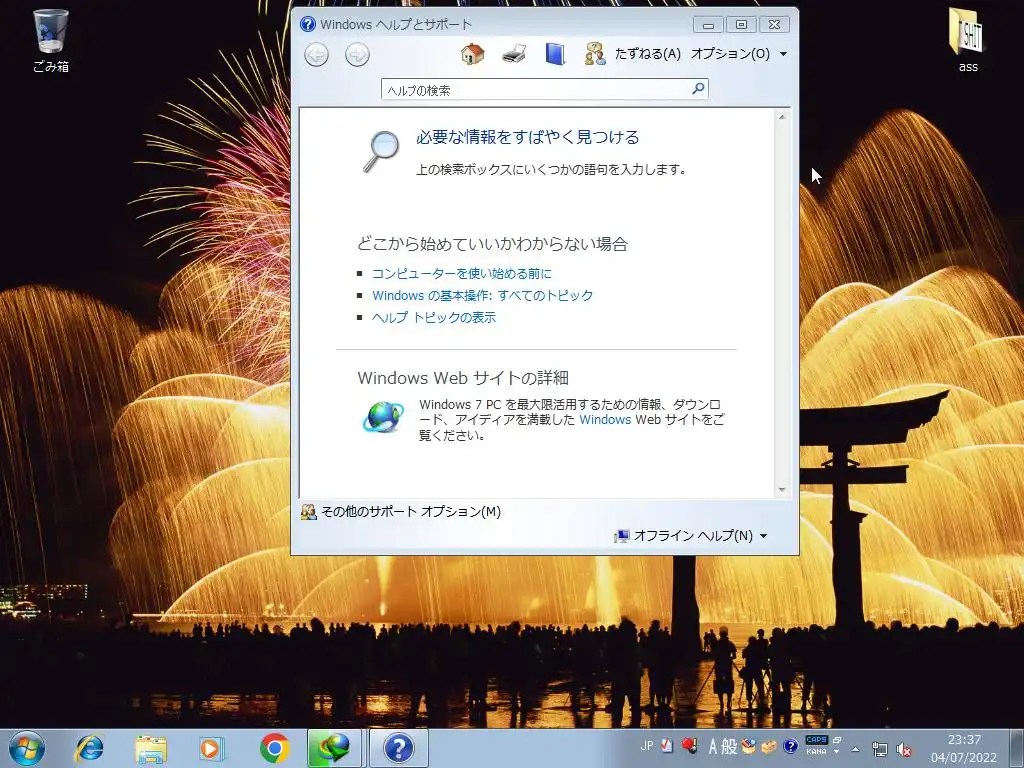Click the heading 必要な情報をすばやく見つける
The height and width of the screenshot is (768, 1024).
click(x=528, y=137)
